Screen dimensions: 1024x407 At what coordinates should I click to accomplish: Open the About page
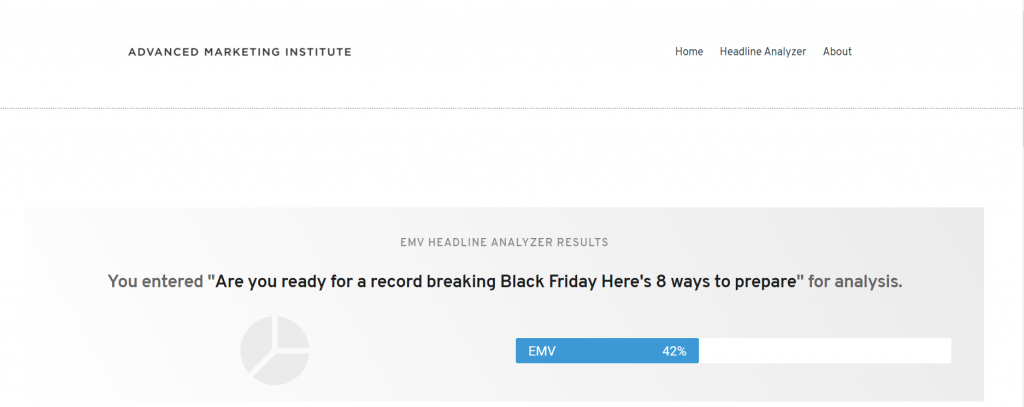point(837,52)
